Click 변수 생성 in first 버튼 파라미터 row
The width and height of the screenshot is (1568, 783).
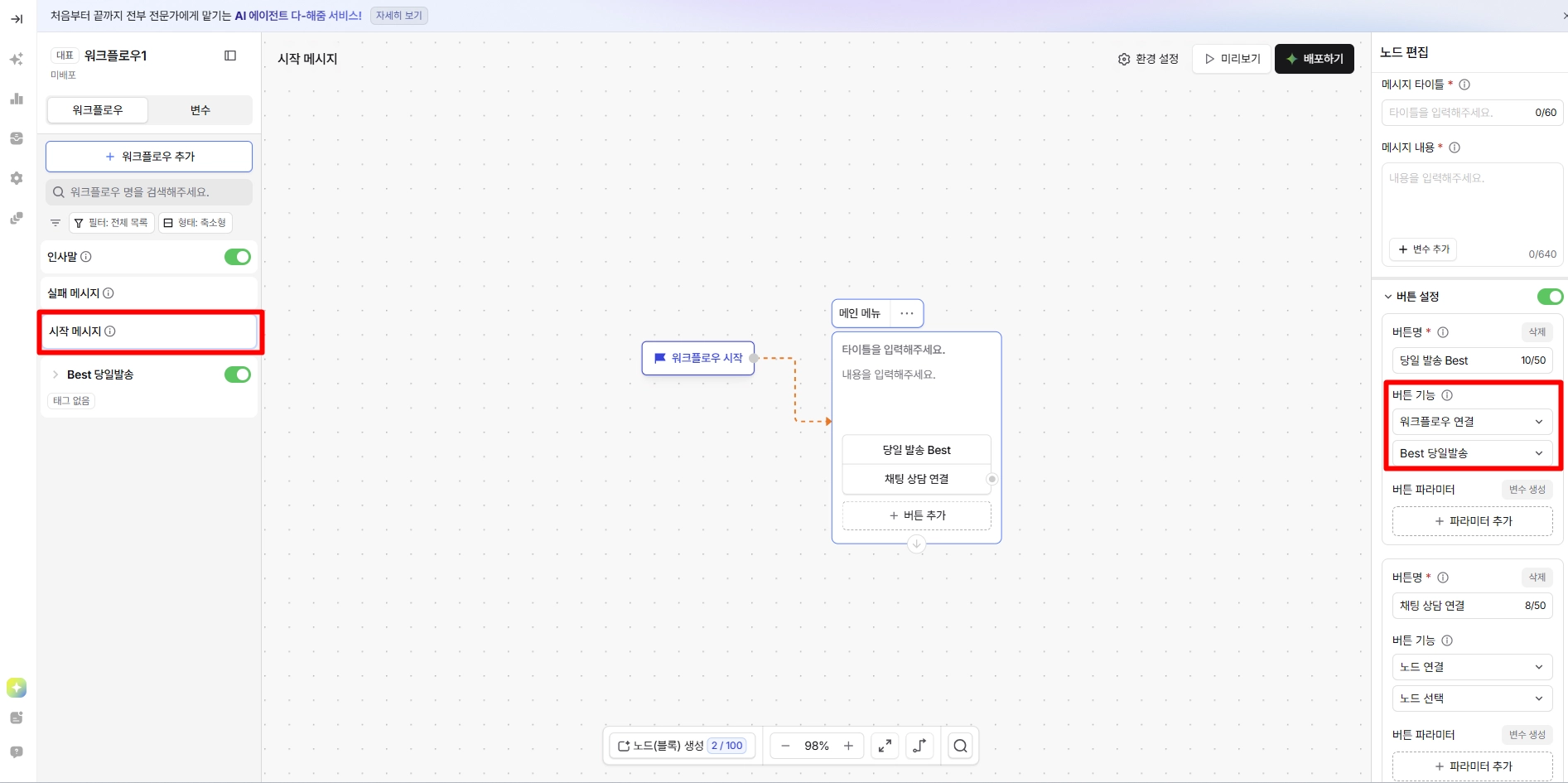pyautogui.click(x=1527, y=490)
